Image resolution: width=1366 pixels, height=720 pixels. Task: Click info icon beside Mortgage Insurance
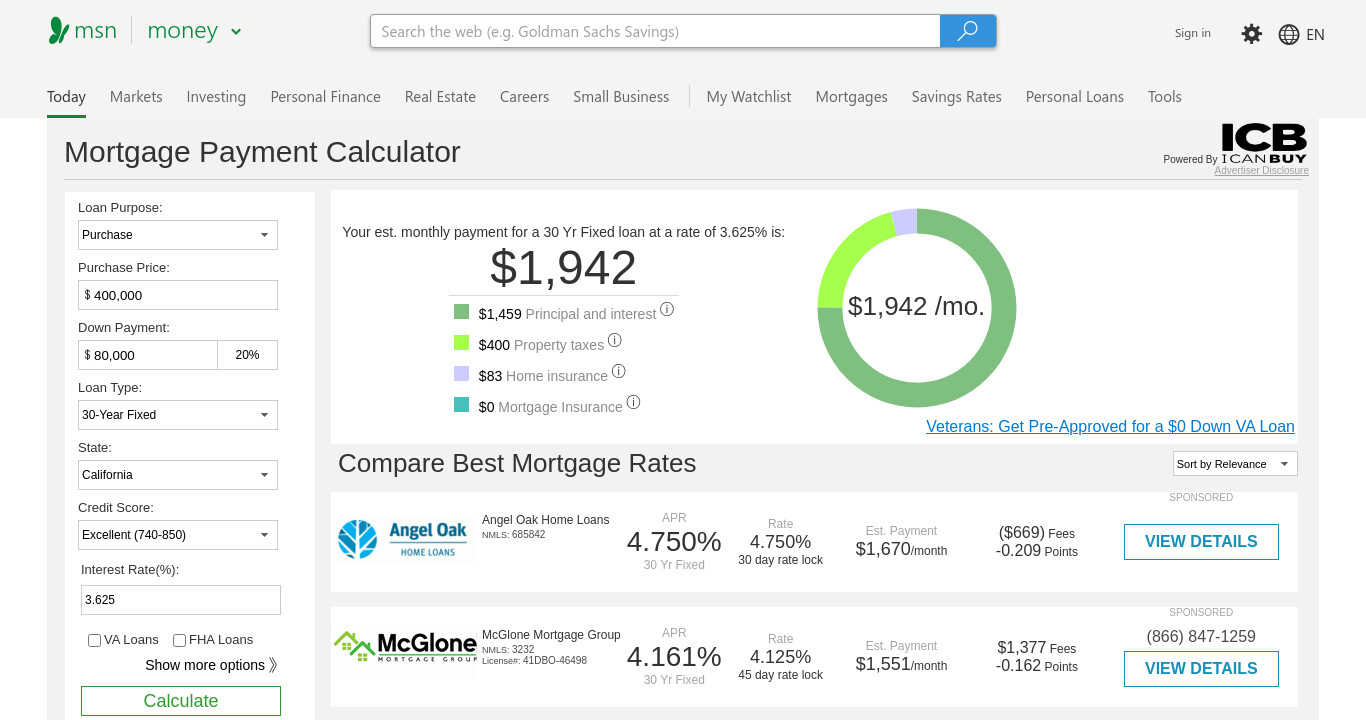click(x=633, y=402)
